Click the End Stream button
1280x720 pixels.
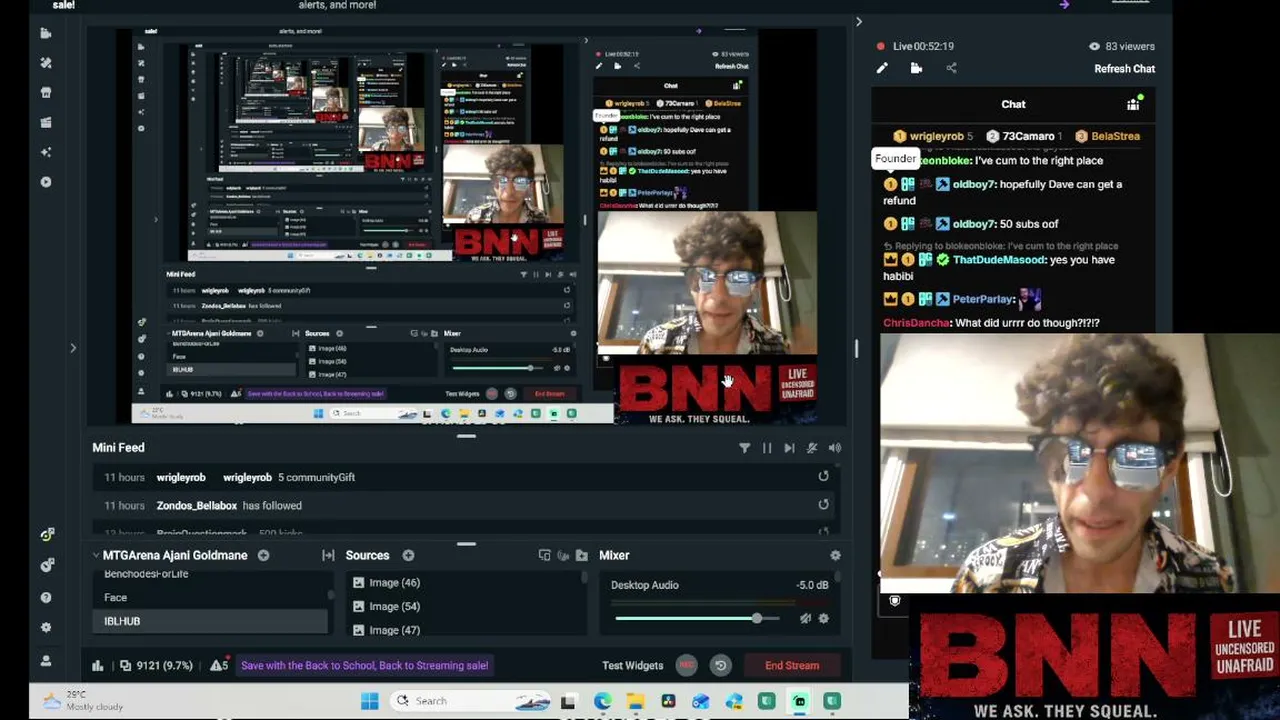(x=792, y=665)
